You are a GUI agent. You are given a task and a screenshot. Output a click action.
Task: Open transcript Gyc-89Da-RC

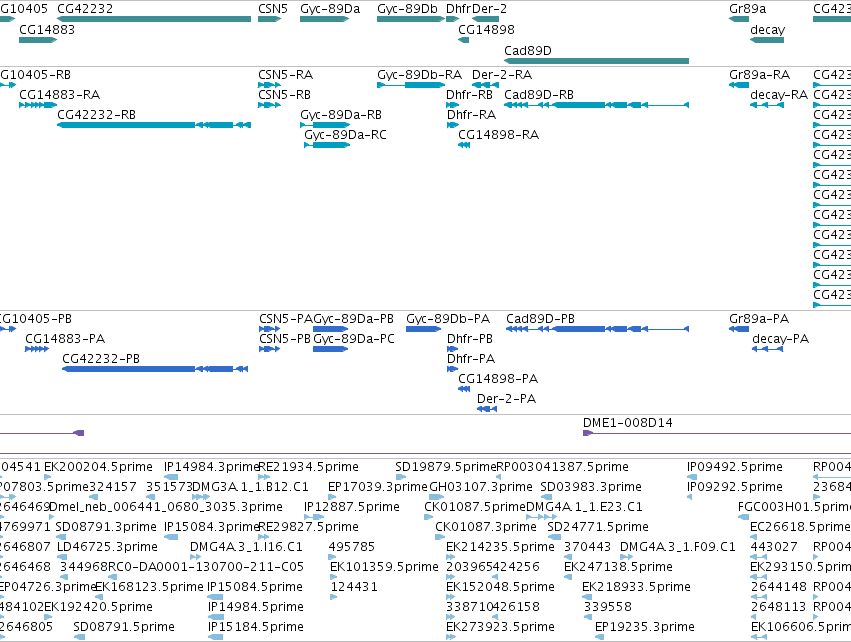[x=345, y=135]
